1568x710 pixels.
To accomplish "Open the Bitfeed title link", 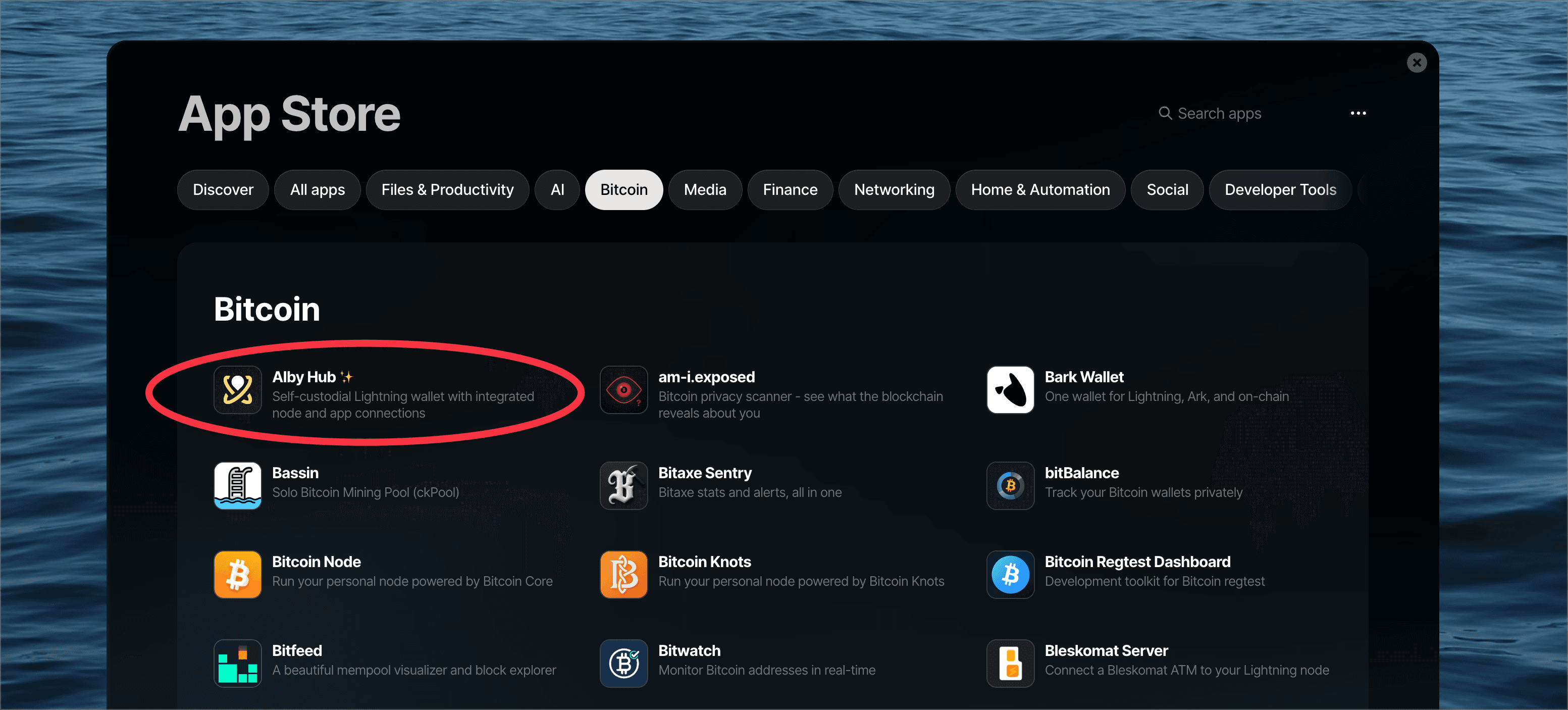I will click(296, 650).
